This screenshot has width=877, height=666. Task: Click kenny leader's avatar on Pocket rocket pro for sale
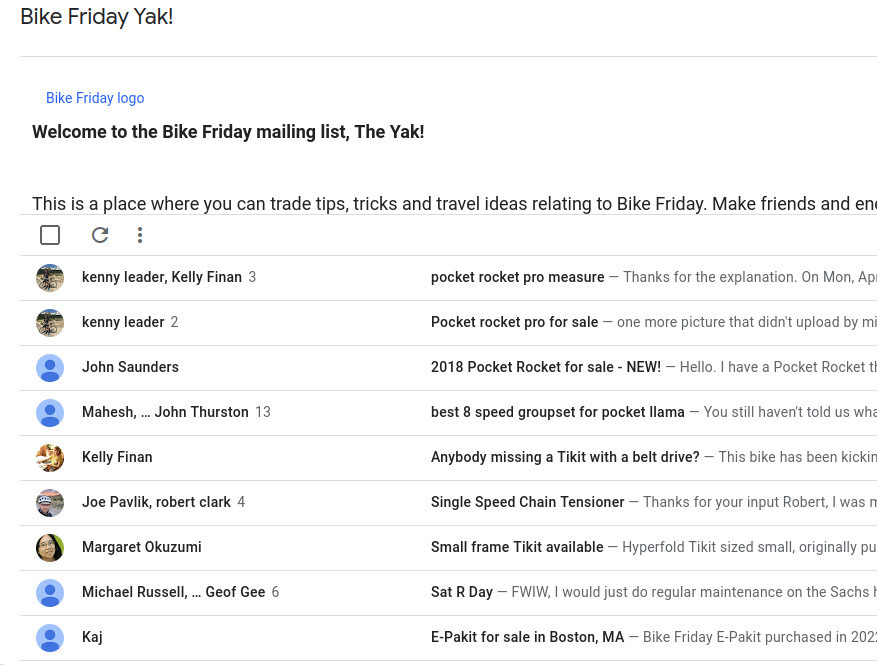click(50, 323)
